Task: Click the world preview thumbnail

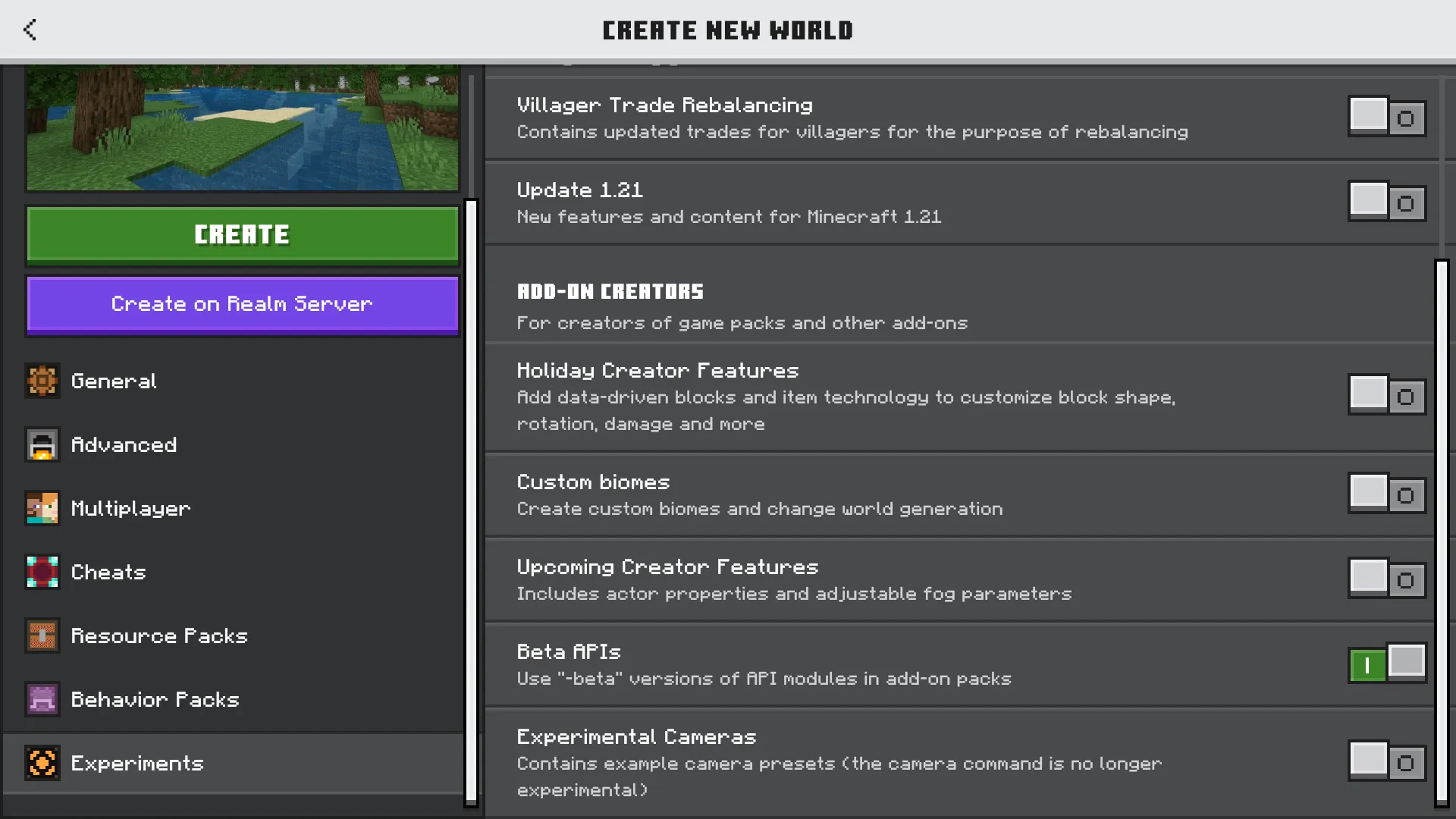Action: point(243,127)
